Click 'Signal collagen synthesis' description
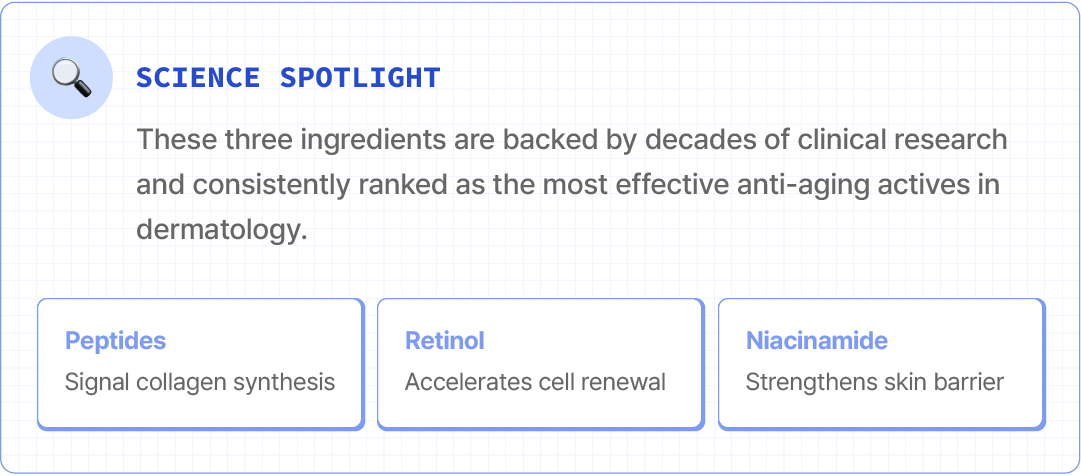Viewport: 1081px width, 476px height. pyautogui.click(x=199, y=382)
